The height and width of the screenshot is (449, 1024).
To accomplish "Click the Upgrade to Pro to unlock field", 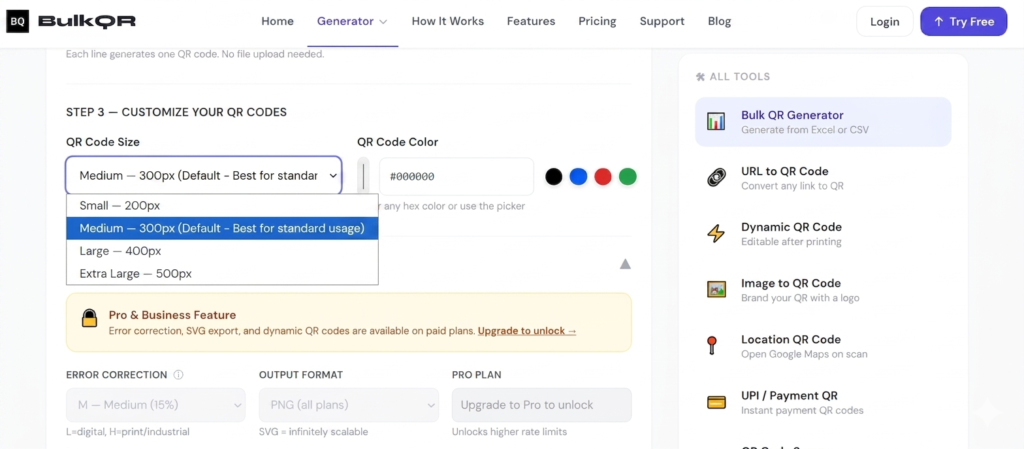I will tap(541, 405).
